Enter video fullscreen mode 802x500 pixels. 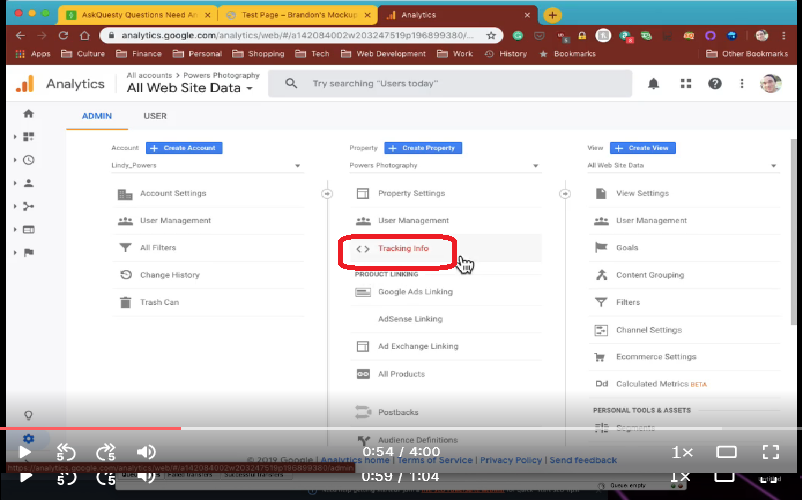pos(771,452)
